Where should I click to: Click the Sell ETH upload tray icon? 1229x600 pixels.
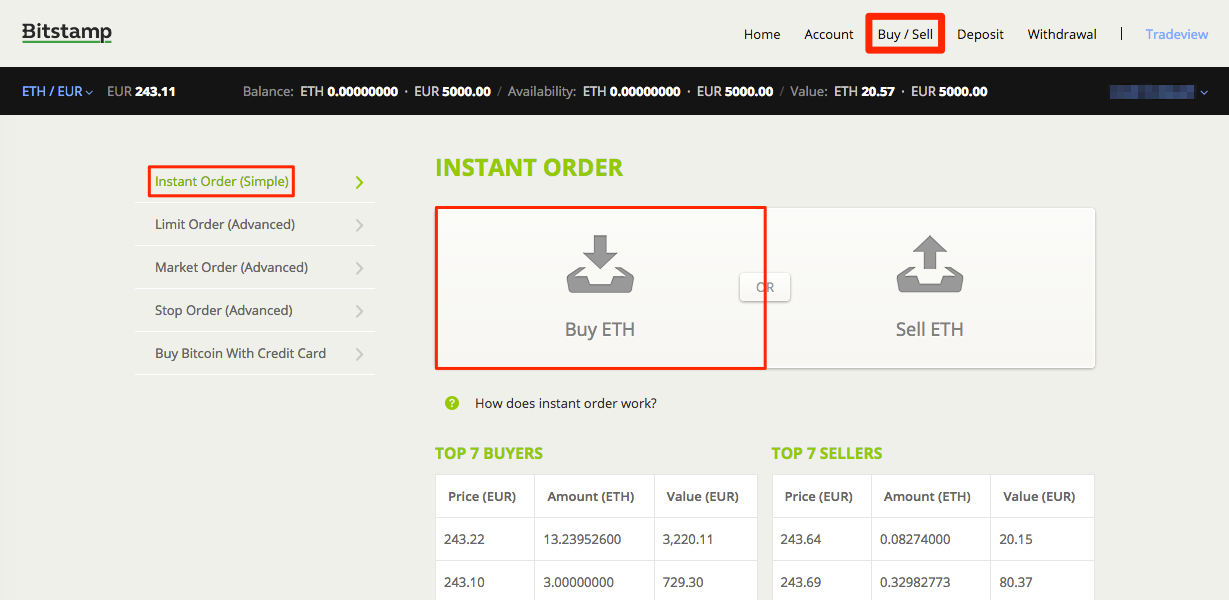click(x=929, y=265)
